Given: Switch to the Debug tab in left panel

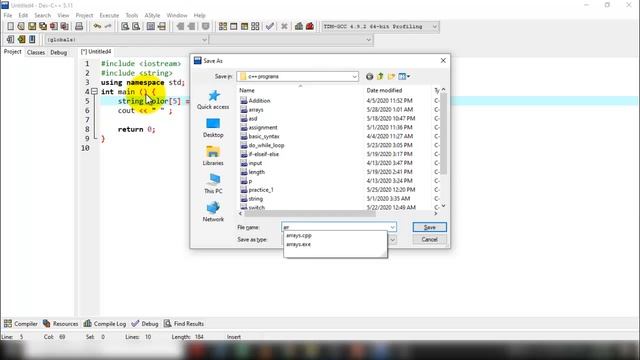Looking at the screenshot, I should coord(58,52).
